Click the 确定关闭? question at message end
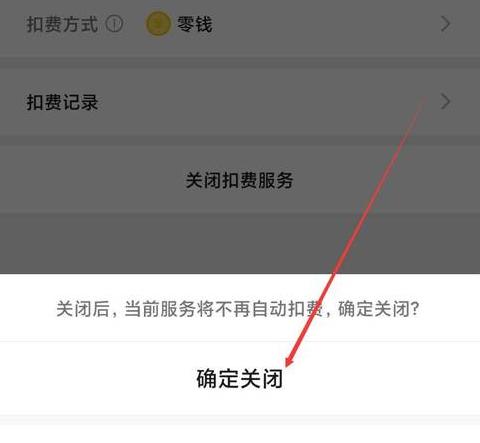 click(x=378, y=309)
